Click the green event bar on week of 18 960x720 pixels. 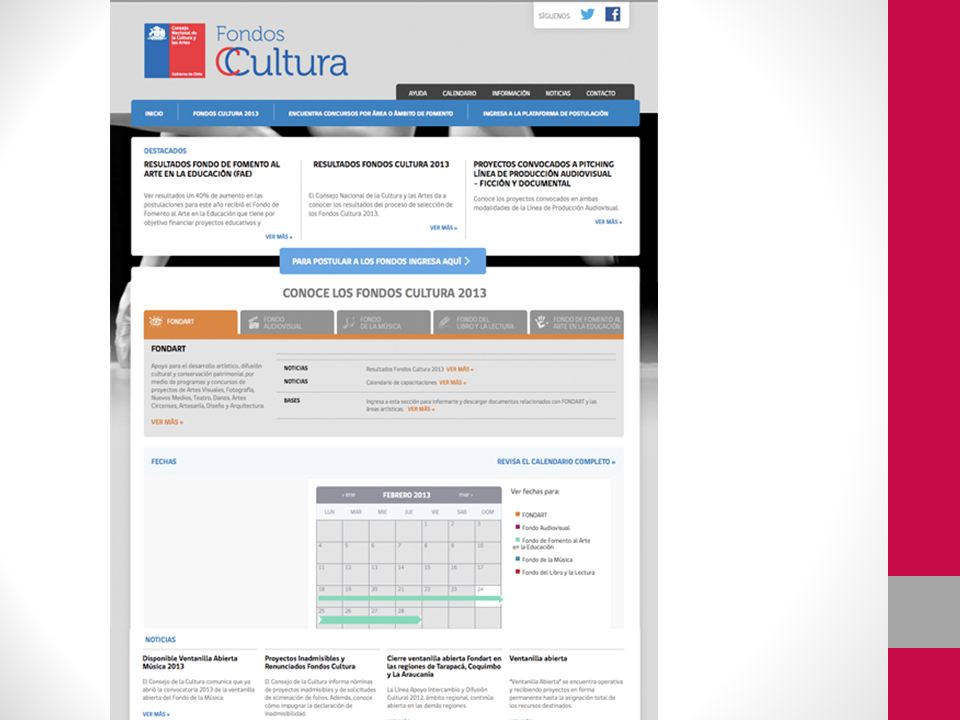pyautogui.click(x=410, y=599)
